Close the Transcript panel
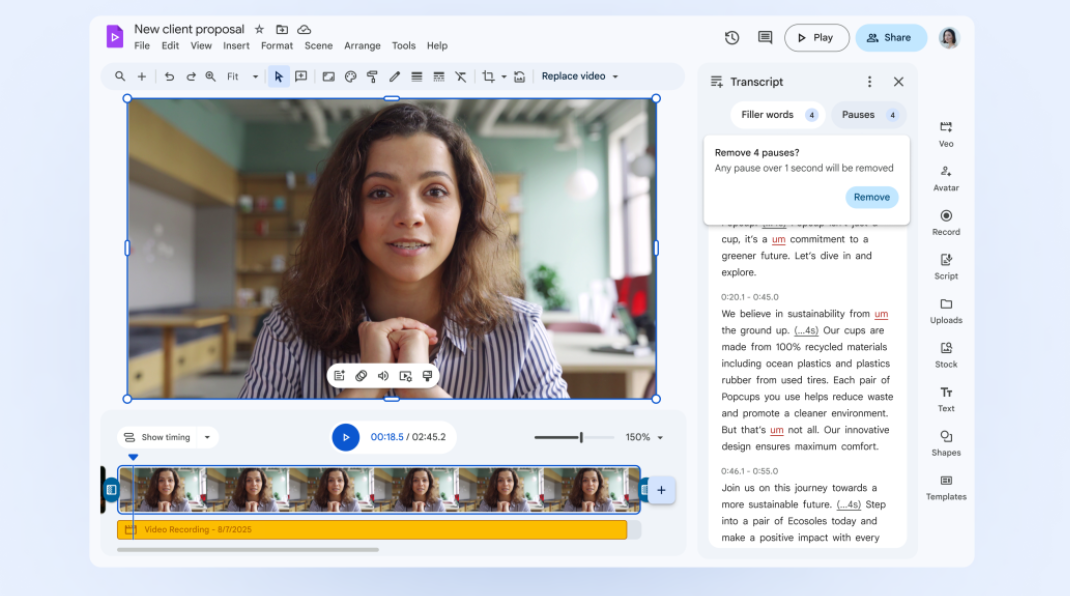 [898, 82]
